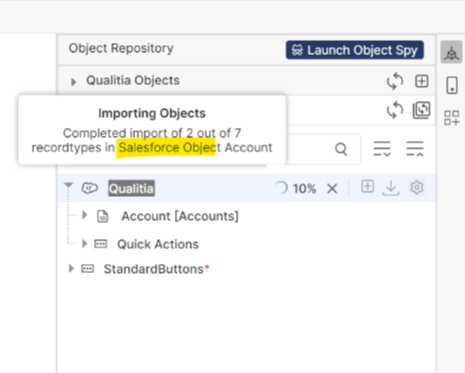The height and width of the screenshot is (373, 465).
Task: Open the mobile device sidebar icon
Action: click(452, 85)
